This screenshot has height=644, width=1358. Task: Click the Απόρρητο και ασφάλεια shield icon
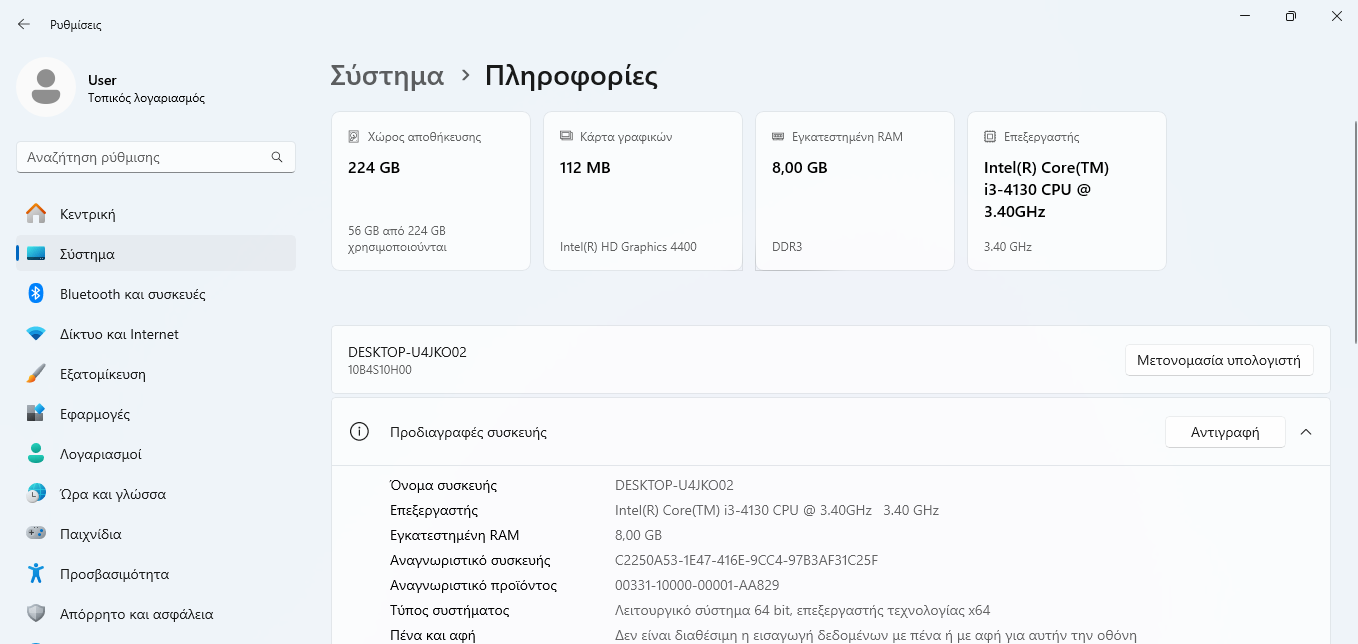36,614
